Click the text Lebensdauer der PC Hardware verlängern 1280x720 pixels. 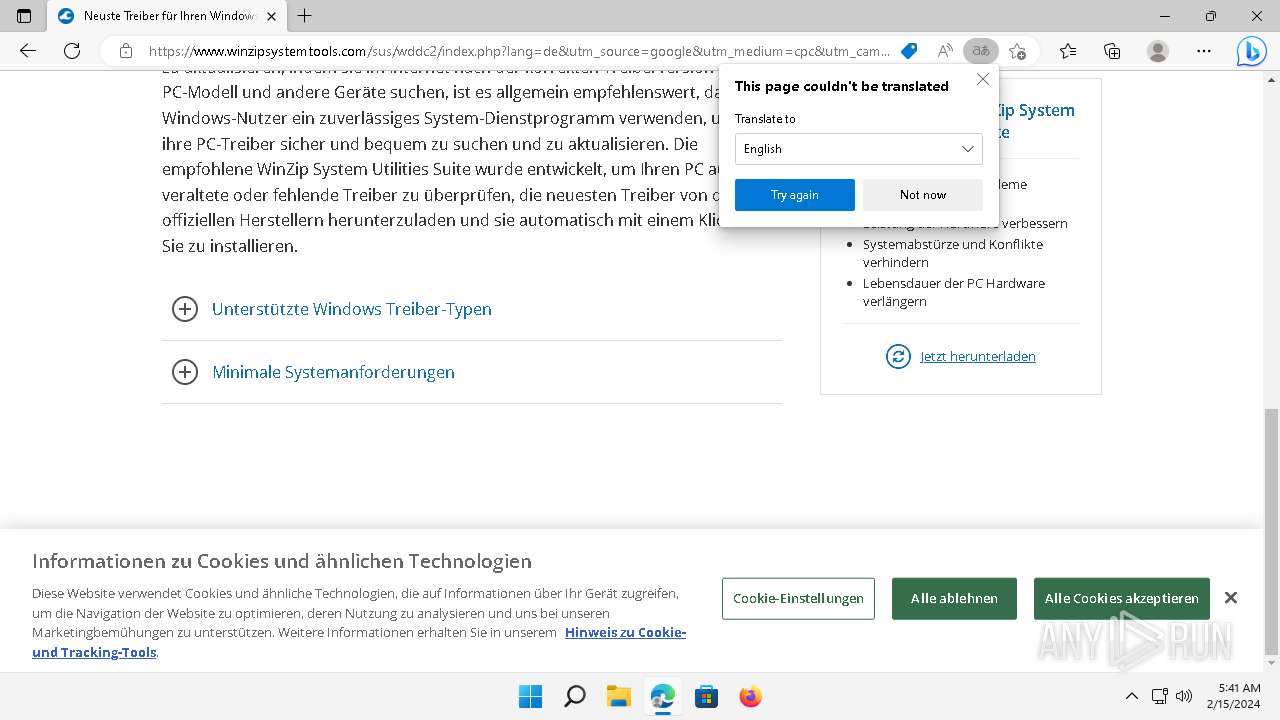click(954, 292)
